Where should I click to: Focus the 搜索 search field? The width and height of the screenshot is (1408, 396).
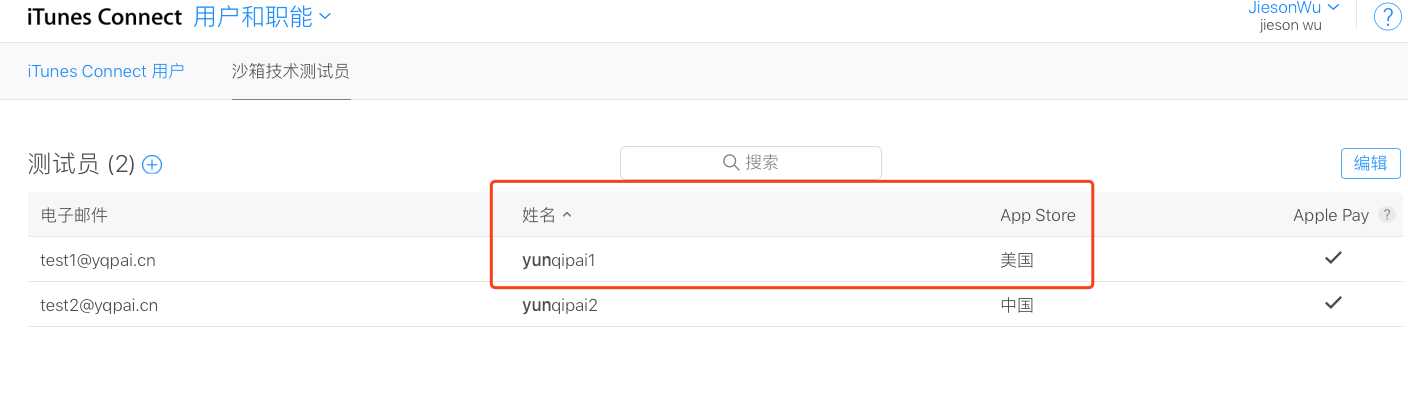pos(751,163)
